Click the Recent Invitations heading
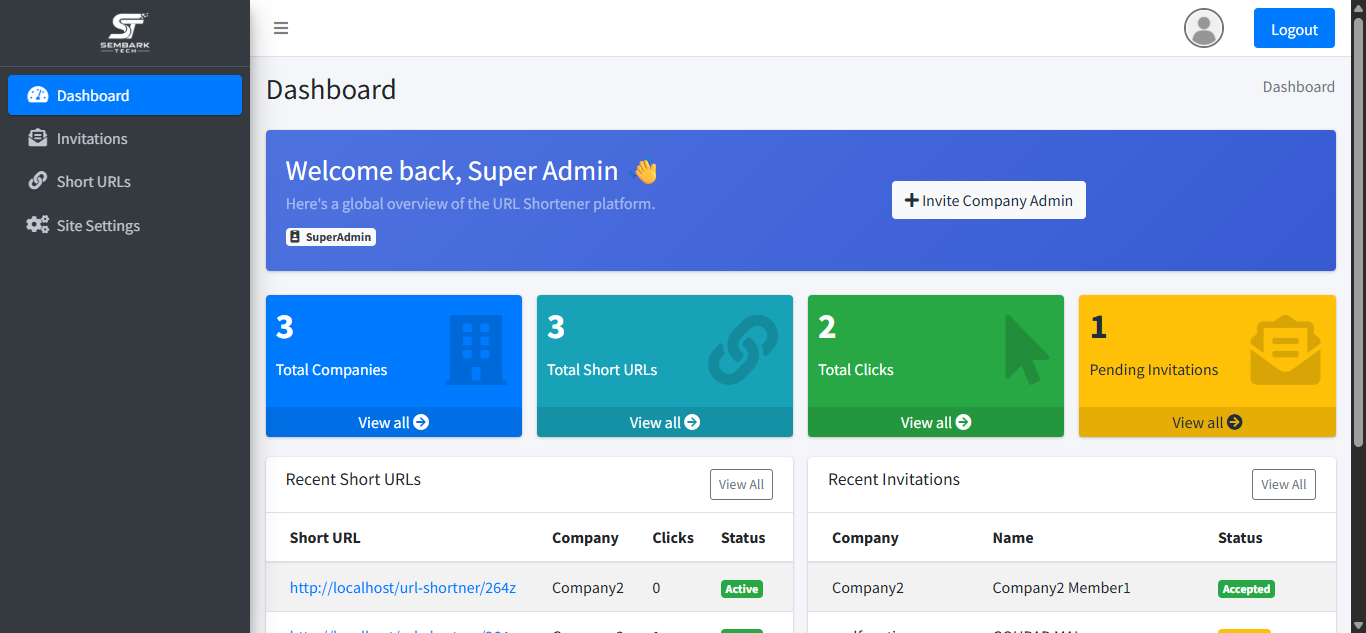The width and height of the screenshot is (1366, 633). (x=894, y=480)
